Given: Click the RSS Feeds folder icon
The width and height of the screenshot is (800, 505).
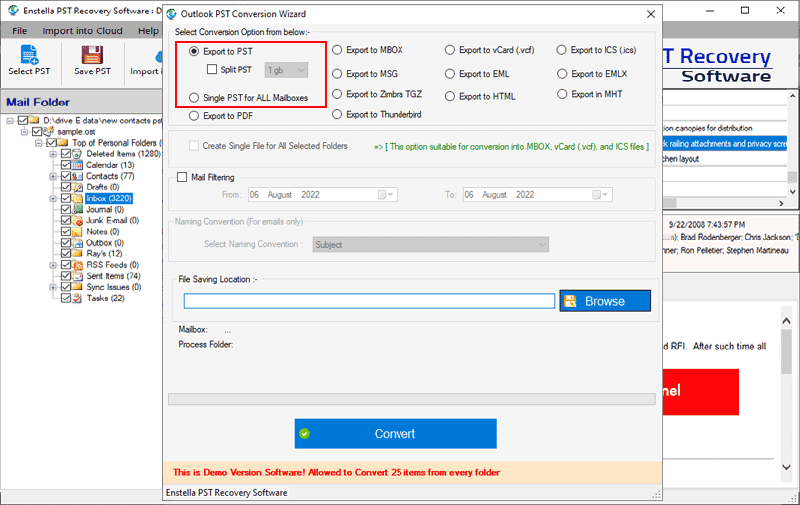Looking at the screenshot, I should click(78, 265).
